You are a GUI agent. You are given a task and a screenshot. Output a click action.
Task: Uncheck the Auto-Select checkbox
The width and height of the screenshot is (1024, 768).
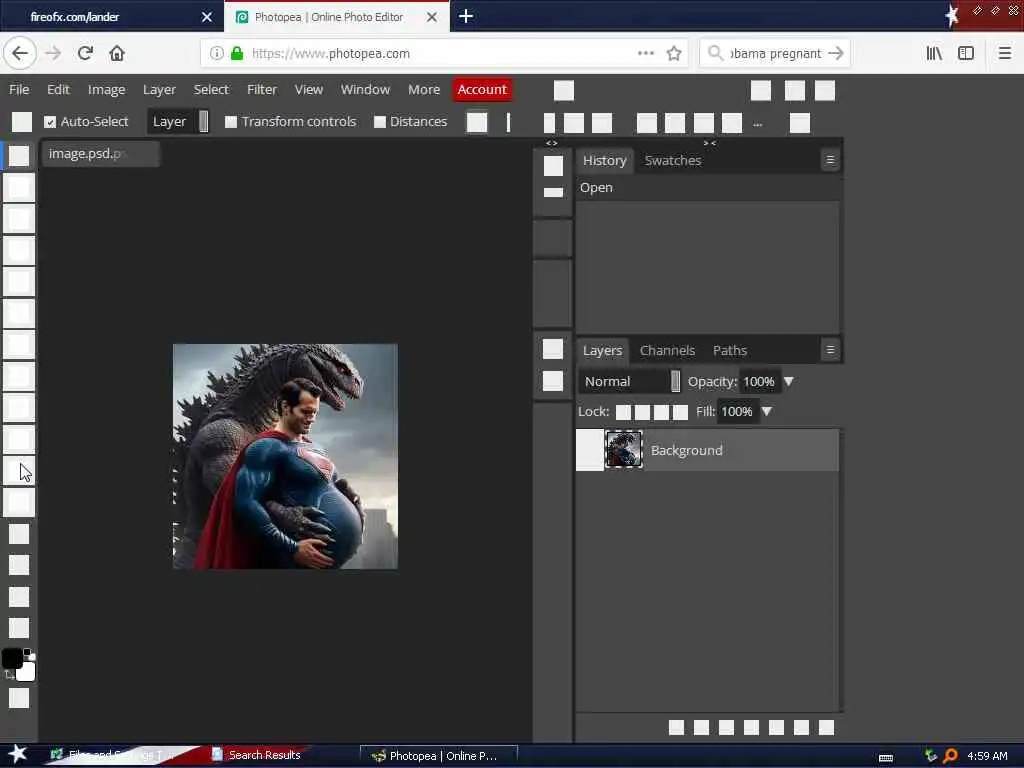(50, 122)
